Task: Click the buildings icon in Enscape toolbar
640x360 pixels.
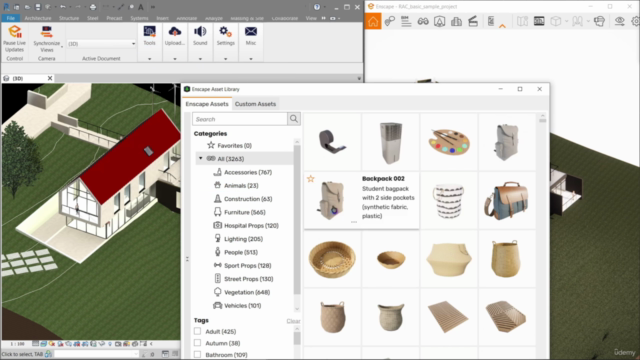Action: [456, 21]
